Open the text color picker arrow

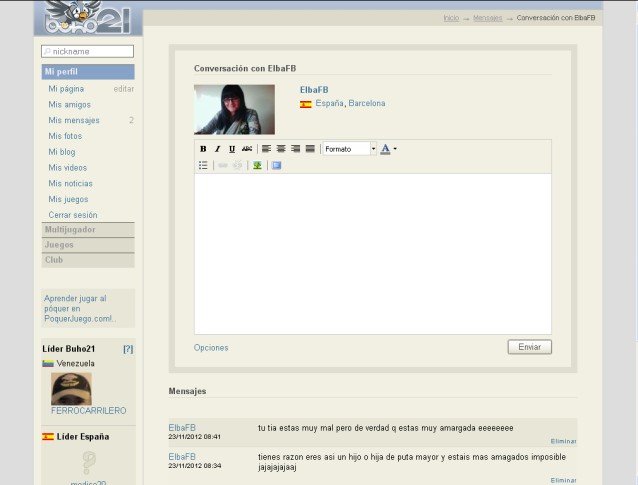(x=395, y=149)
